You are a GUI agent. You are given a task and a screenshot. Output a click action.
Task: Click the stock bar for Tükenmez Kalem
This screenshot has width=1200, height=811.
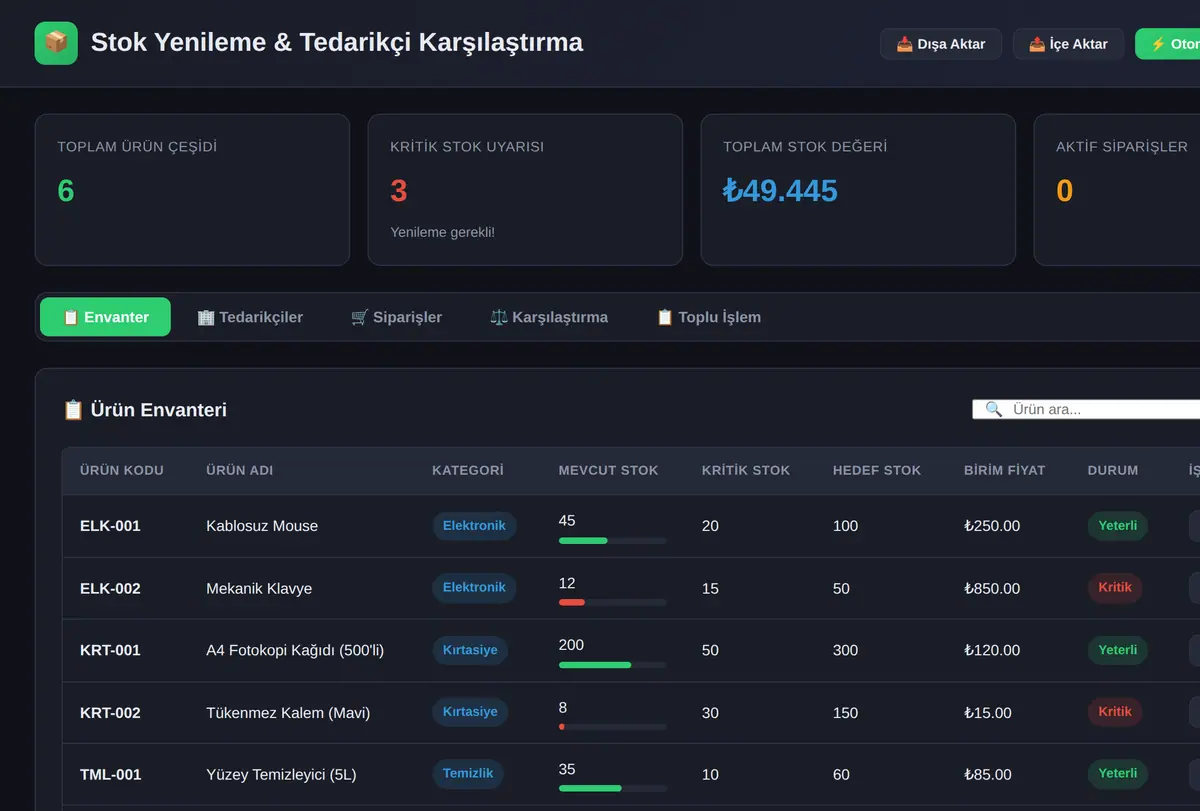tap(612, 727)
